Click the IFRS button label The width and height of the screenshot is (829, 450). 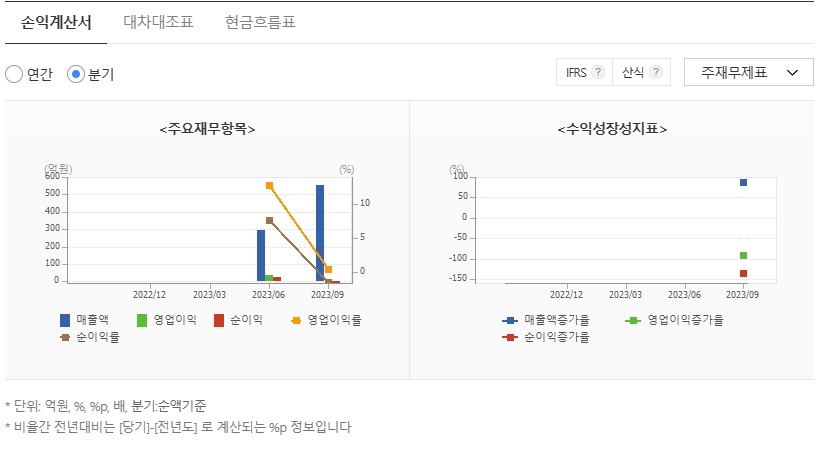point(576,72)
